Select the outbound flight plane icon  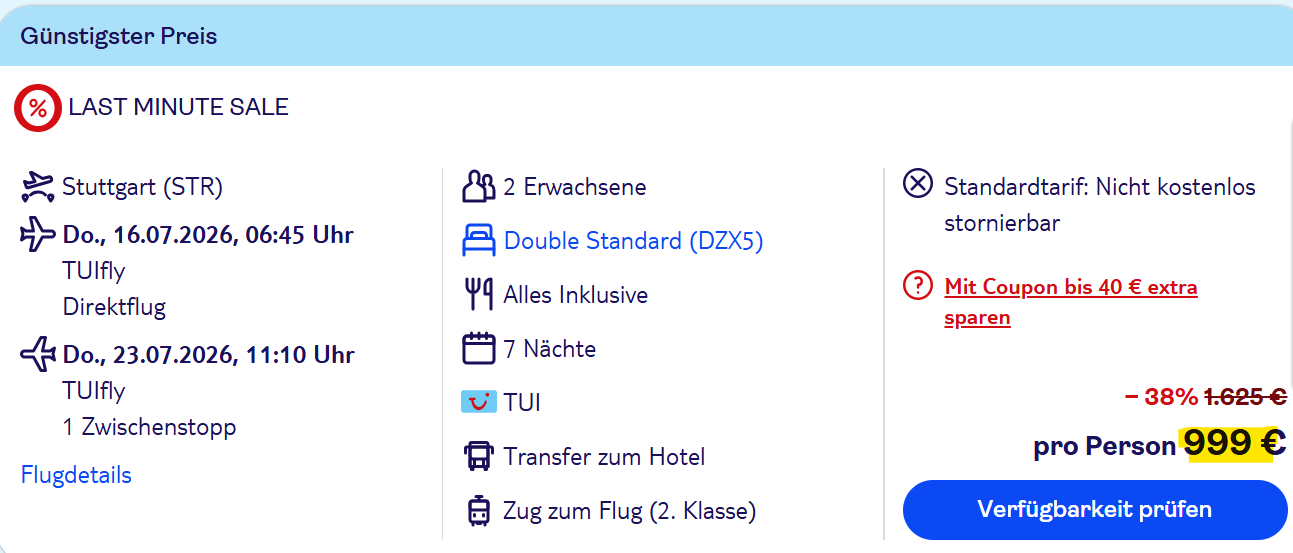pyautogui.click(x=38, y=235)
